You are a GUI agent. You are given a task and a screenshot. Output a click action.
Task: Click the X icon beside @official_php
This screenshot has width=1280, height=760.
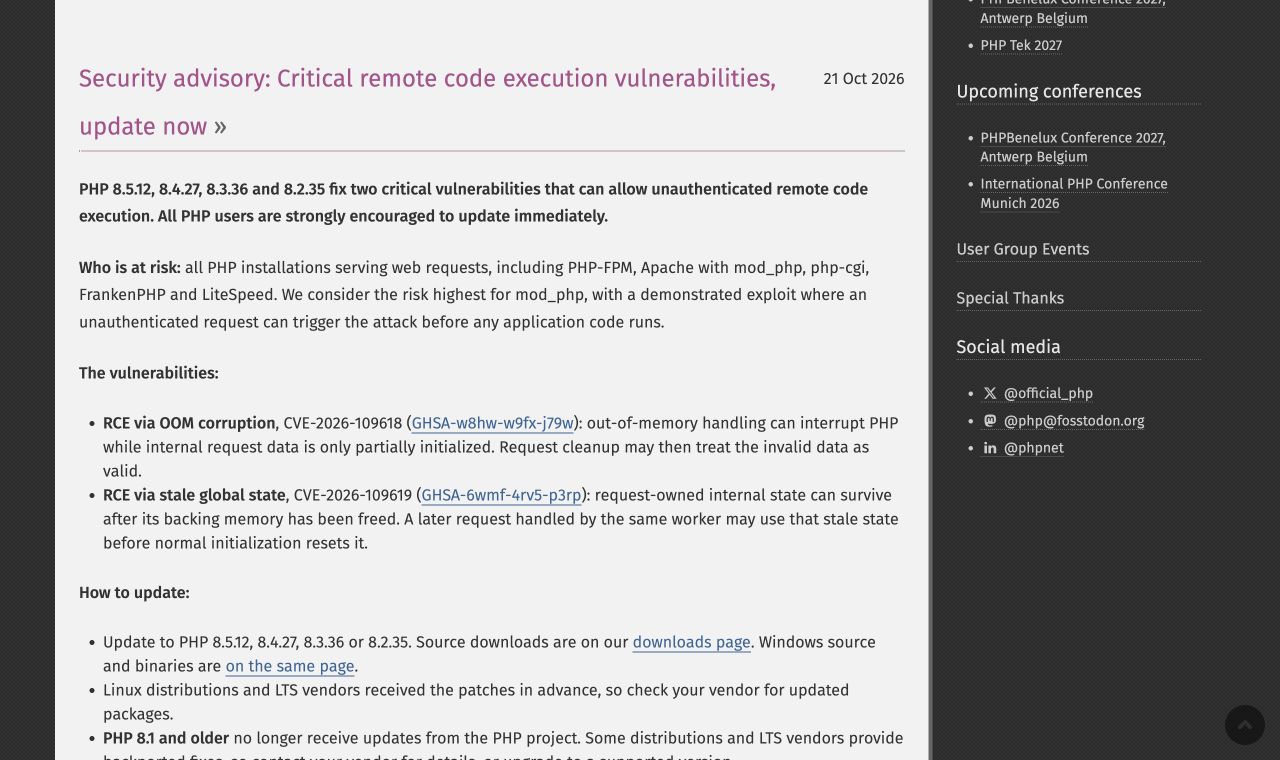pyautogui.click(x=990, y=394)
